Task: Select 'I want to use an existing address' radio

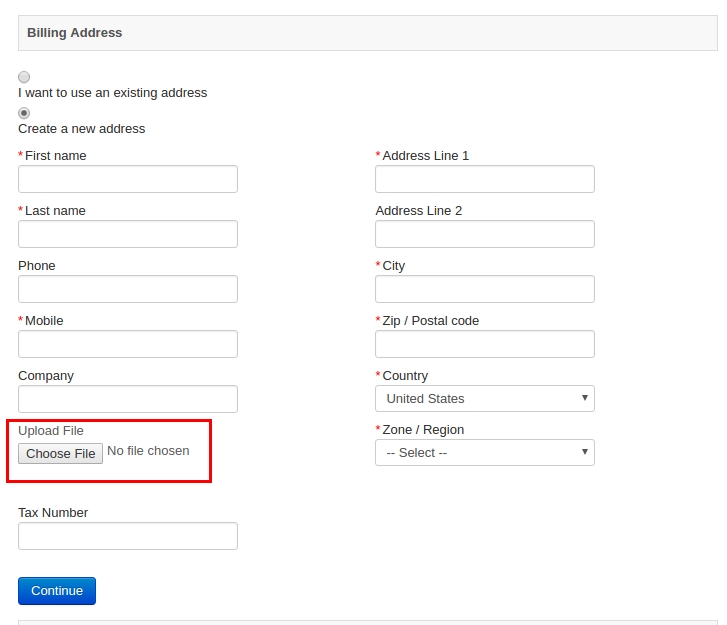Action: (x=24, y=77)
